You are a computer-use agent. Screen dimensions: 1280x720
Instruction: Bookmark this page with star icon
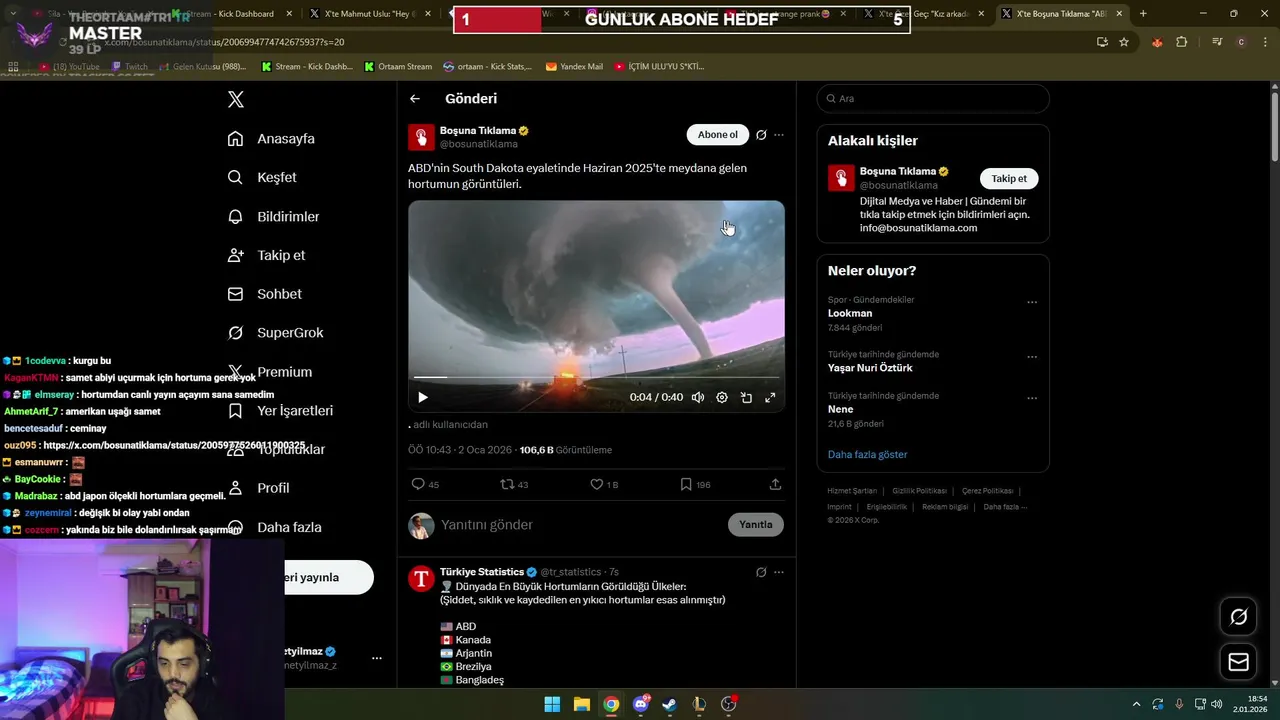(x=1124, y=42)
